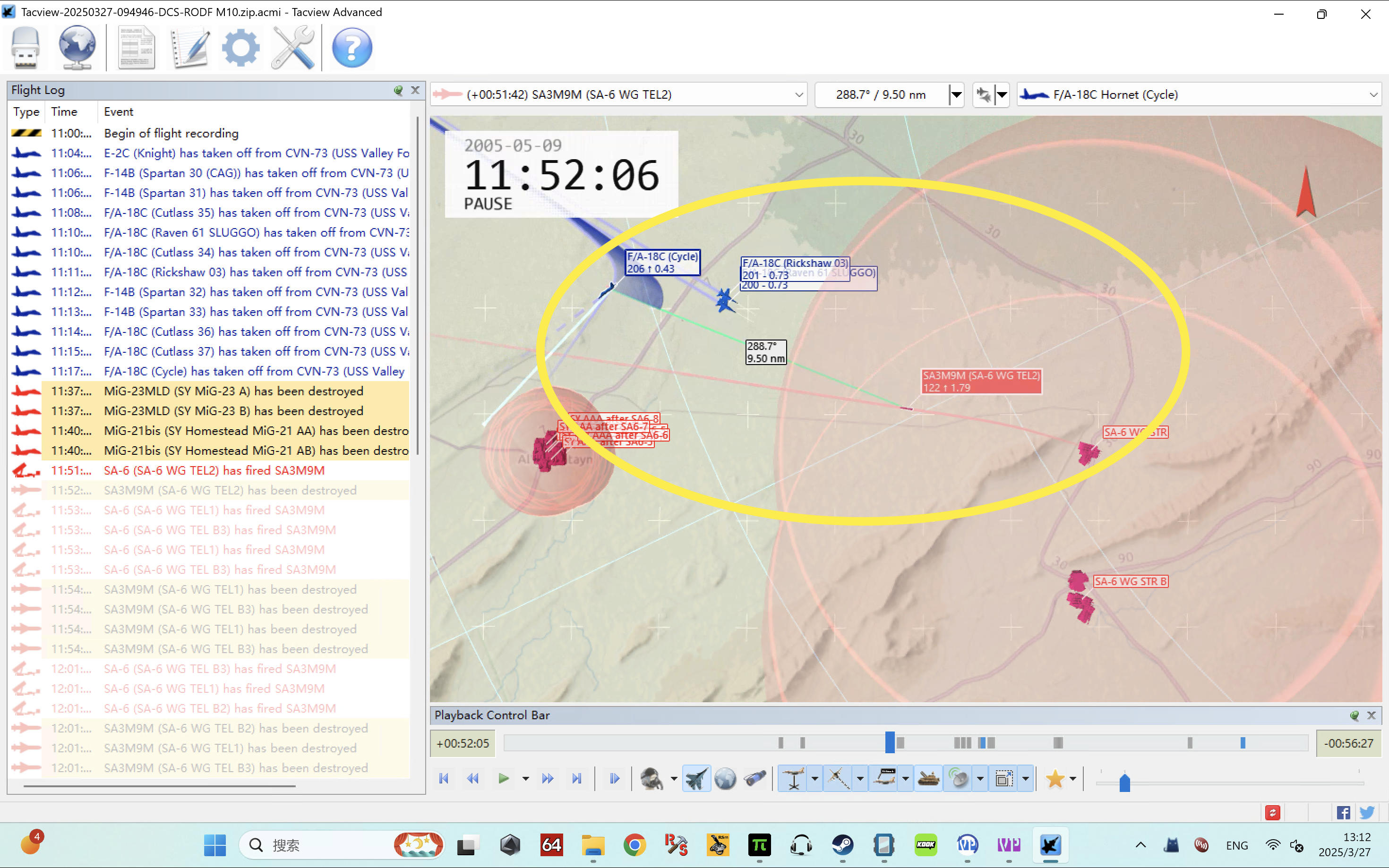
Task: Sort Flight Log by Type column
Action: [x=26, y=111]
